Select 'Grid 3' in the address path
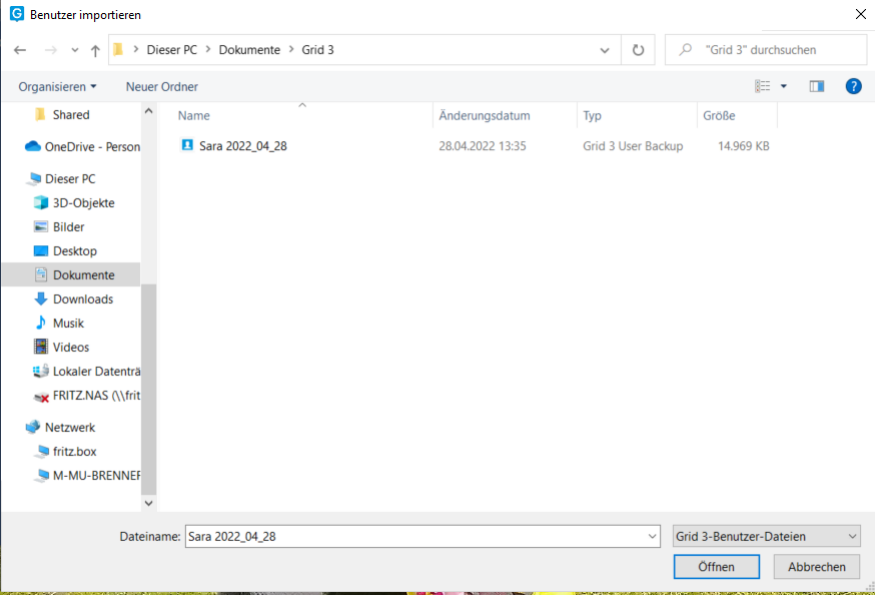 [x=318, y=50]
